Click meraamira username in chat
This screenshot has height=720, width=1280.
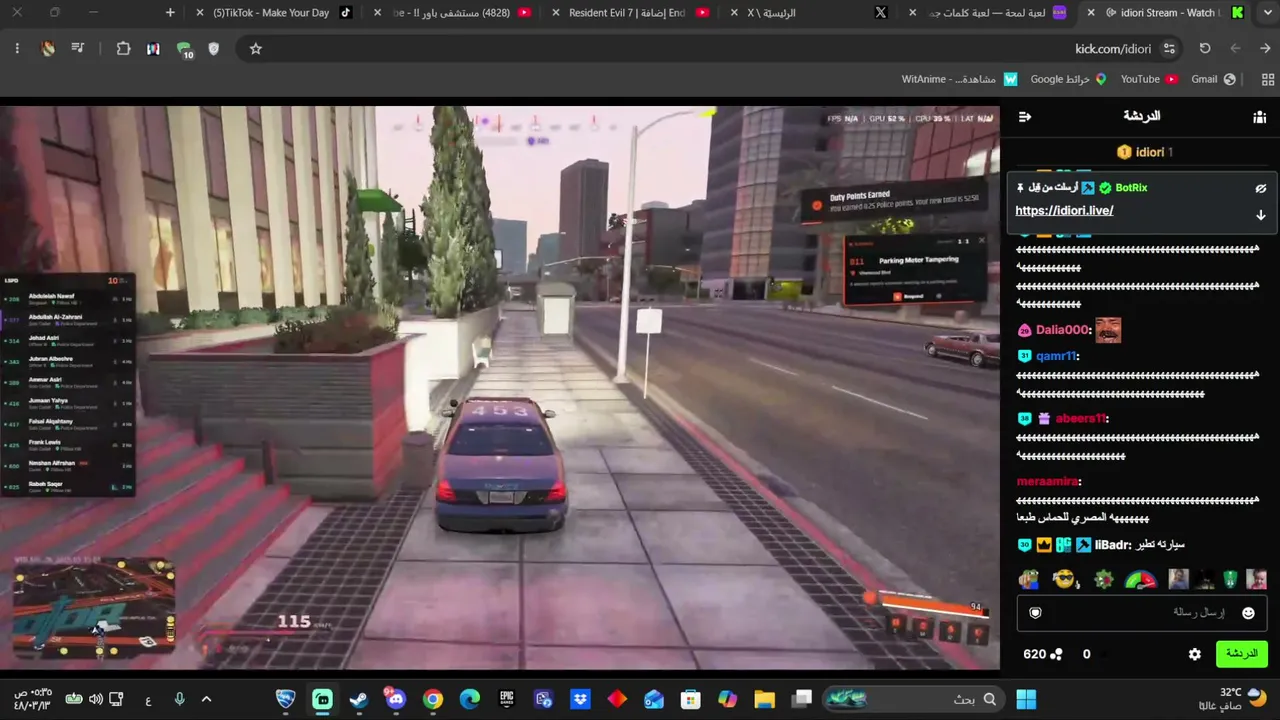click(x=1047, y=481)
